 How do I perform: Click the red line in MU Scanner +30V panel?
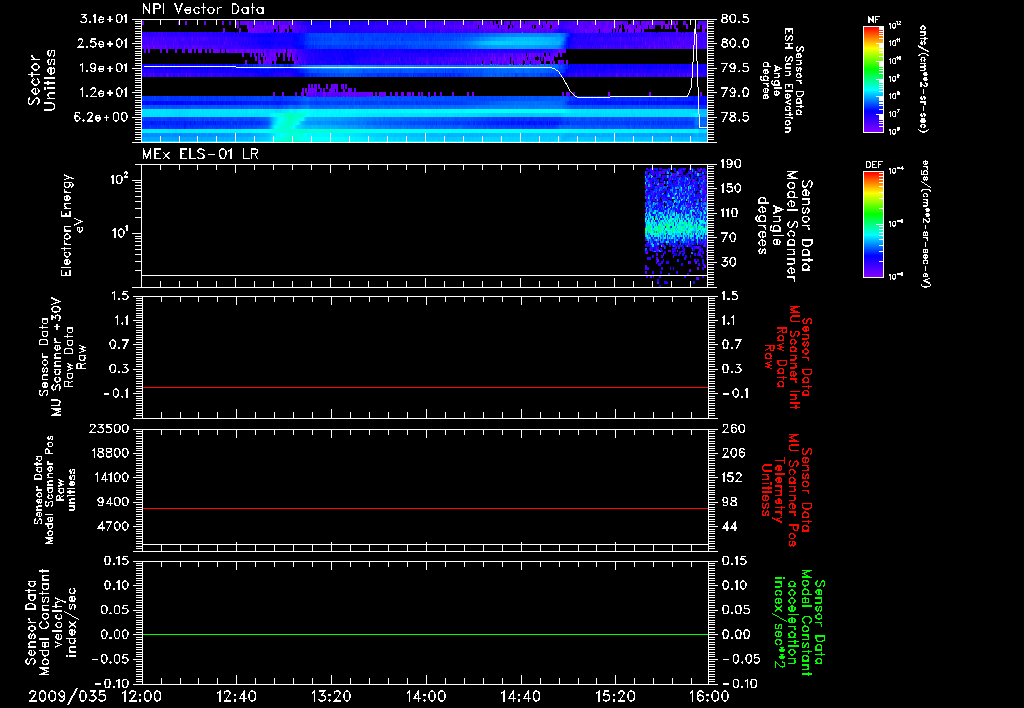pyautogui.click(x=425, y=387)
